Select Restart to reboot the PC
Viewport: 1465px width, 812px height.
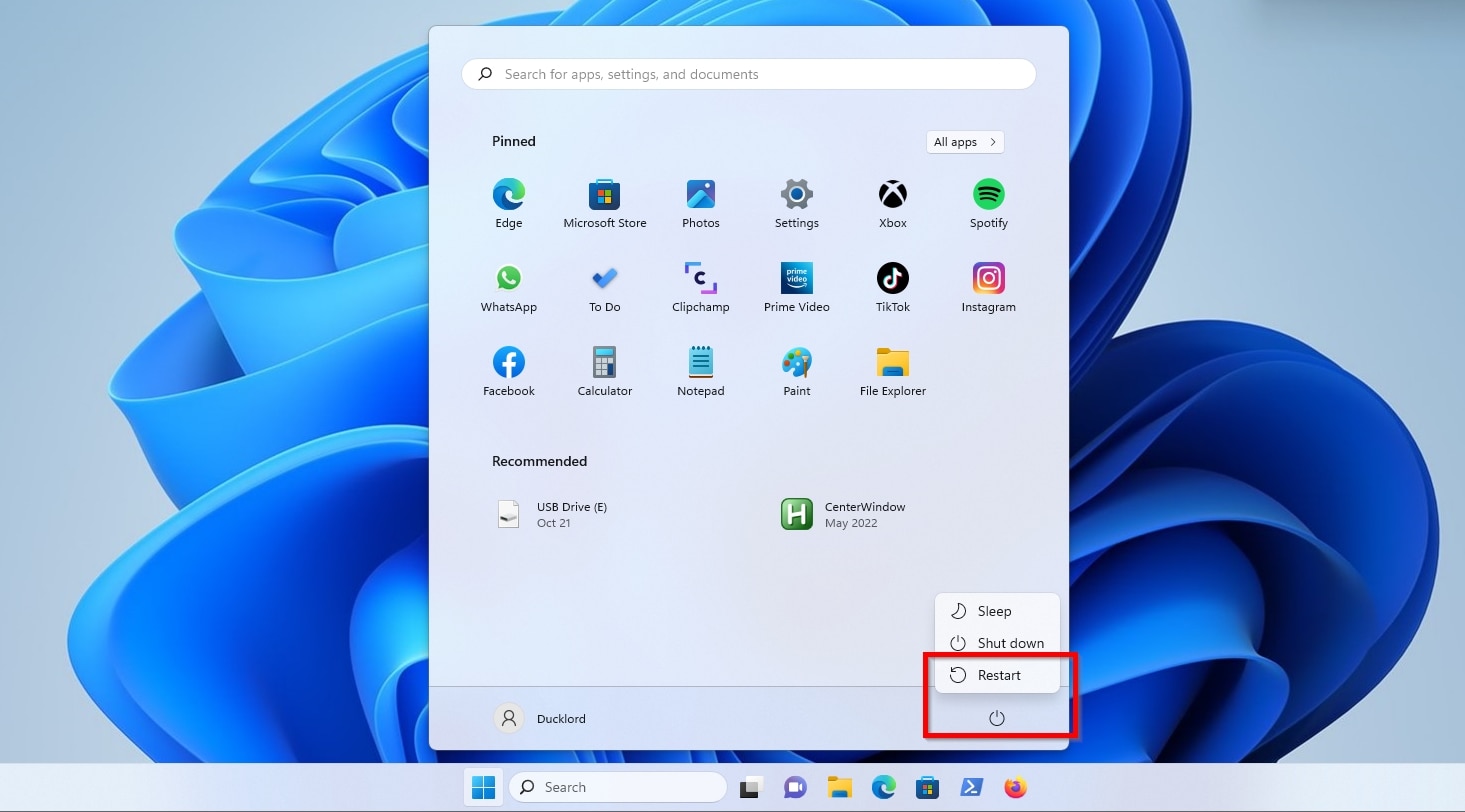click(998, 675)
